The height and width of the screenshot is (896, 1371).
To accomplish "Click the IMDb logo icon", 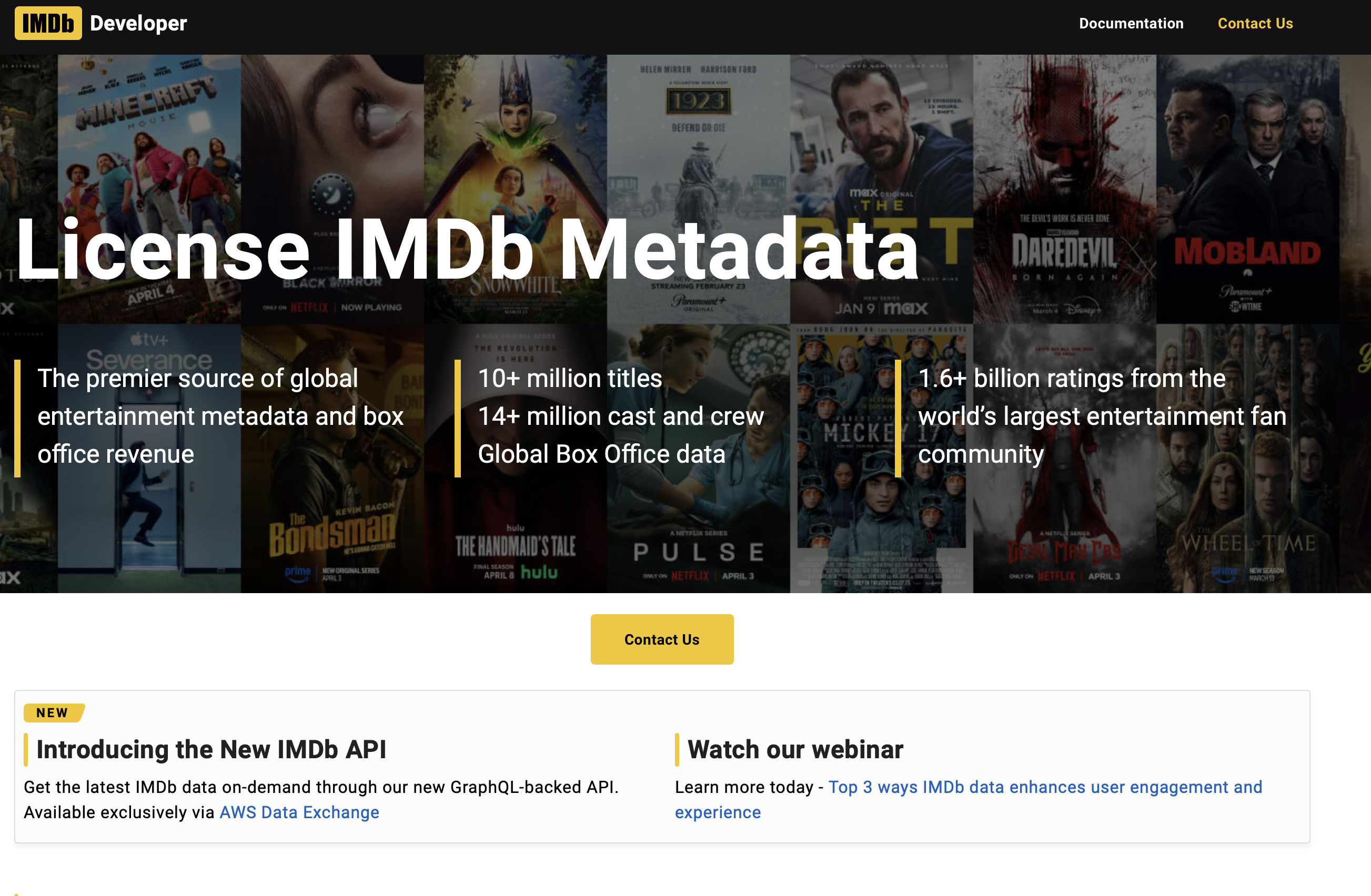I will pyautogui.click(x=48, y=24).
